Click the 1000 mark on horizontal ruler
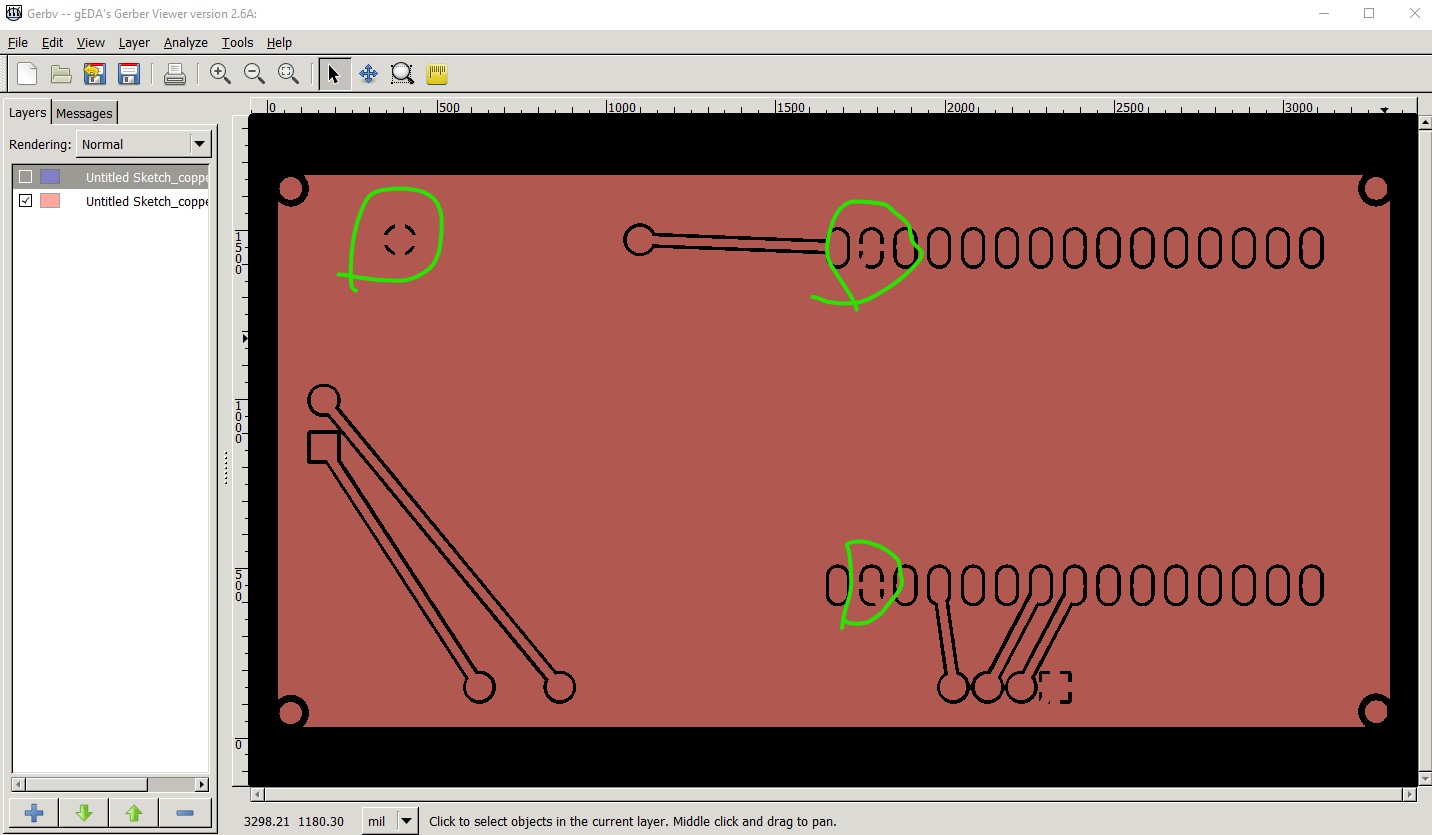The width and height of the screenshot is (1432, 835). click(621, 107)
